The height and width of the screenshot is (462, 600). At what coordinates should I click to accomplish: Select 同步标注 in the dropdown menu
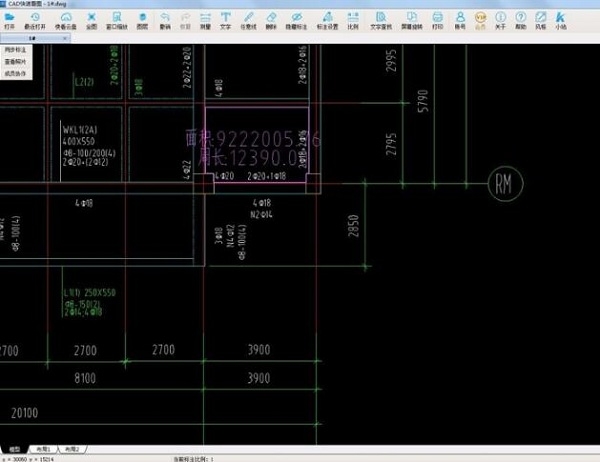click(16, 50)
